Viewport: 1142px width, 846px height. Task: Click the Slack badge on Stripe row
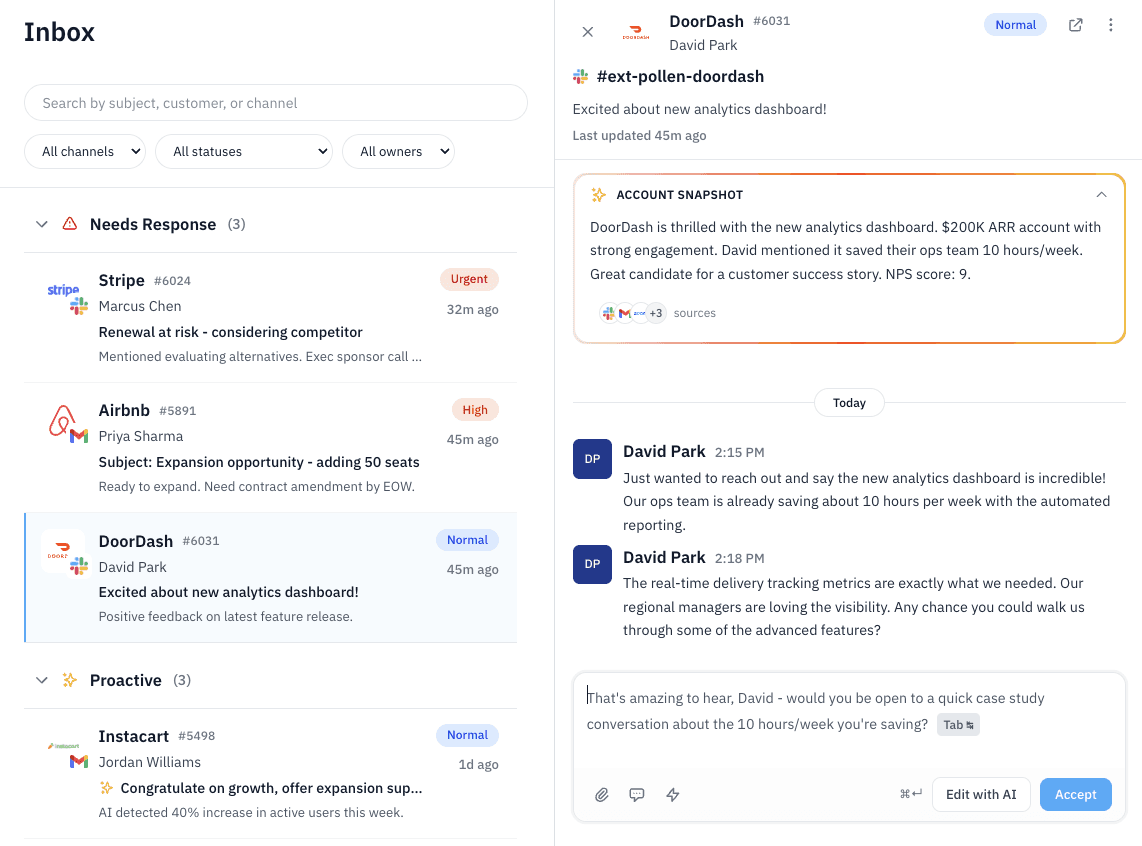pyautogui.click(x=79, y=307)
